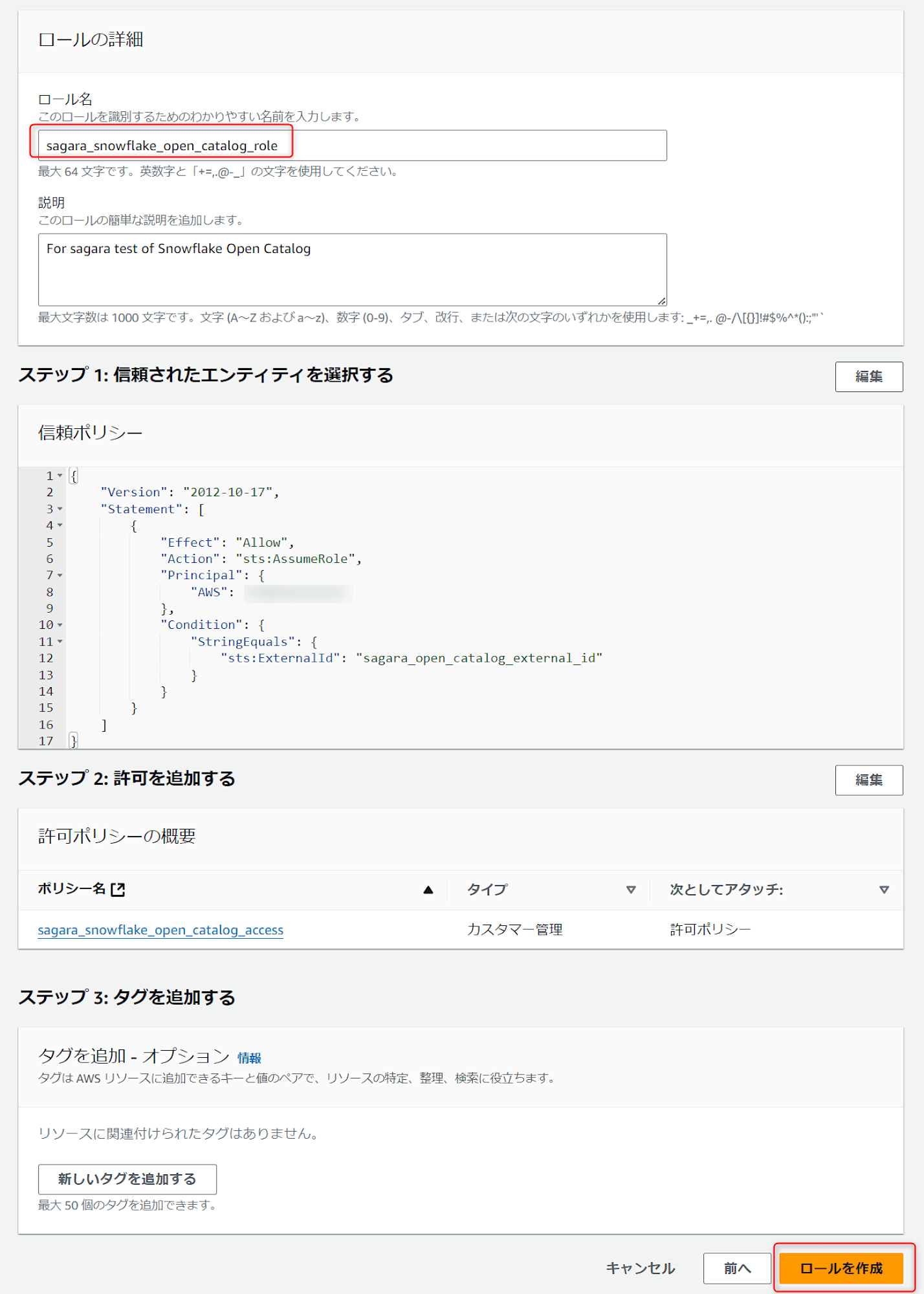Sort the タイプ column
Viewport: 924px width, 1294px height.
[631, 890]
